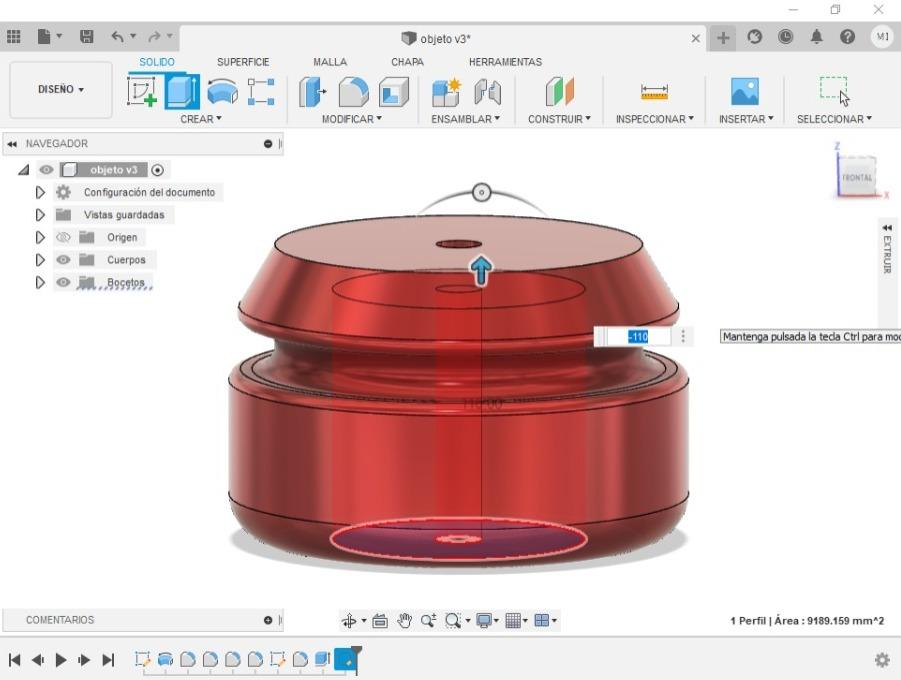The width and height of the screenshot is (901, 680).
Task: Select the Shell tool
Action: 394,91
